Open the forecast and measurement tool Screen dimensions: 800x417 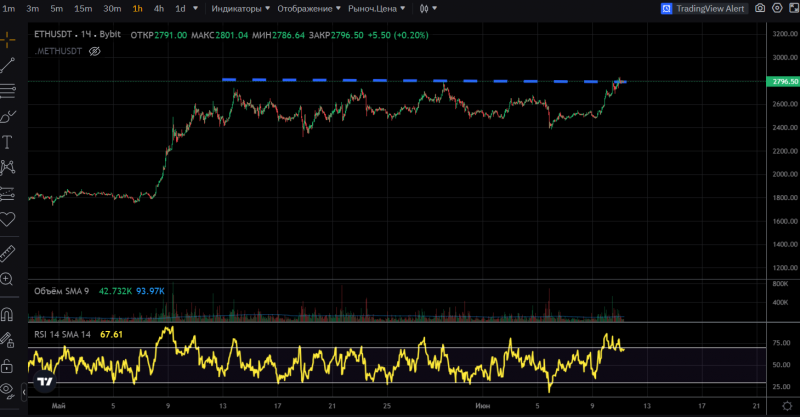click(7, 194)
